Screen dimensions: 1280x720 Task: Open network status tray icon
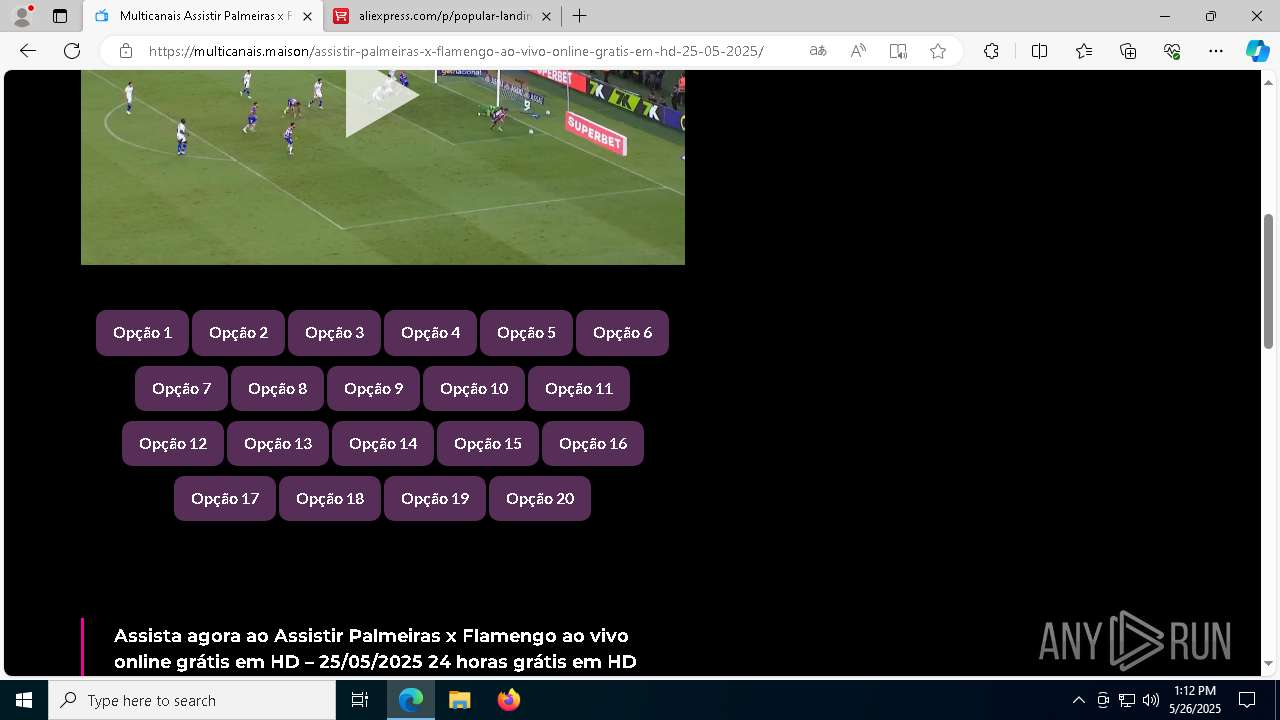(1126, 700)
